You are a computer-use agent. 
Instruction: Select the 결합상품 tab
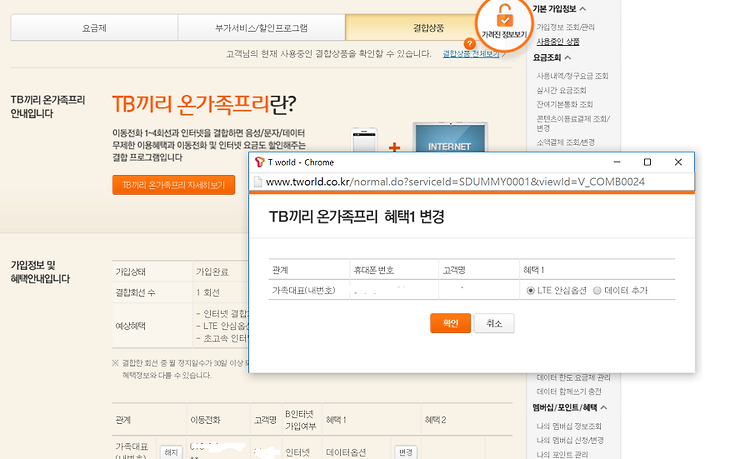(429, 28)
